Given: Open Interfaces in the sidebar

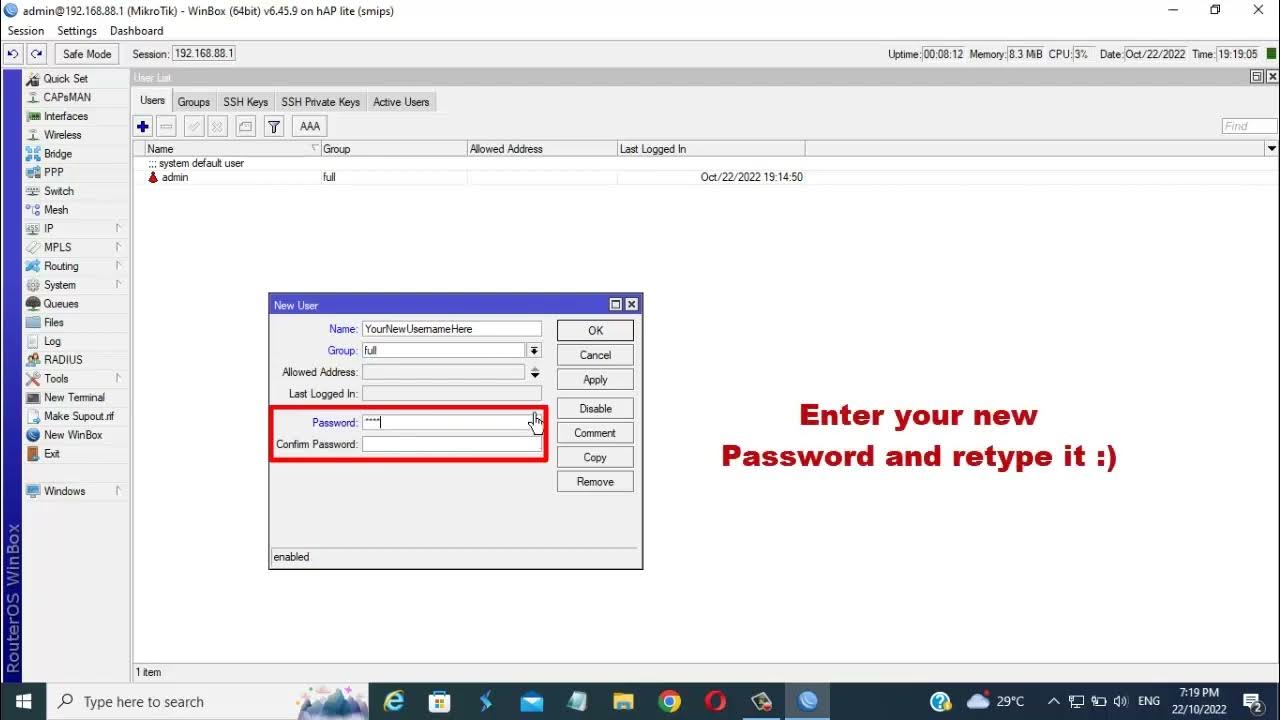Looking at the screenshot, I should tap(65, 116).
